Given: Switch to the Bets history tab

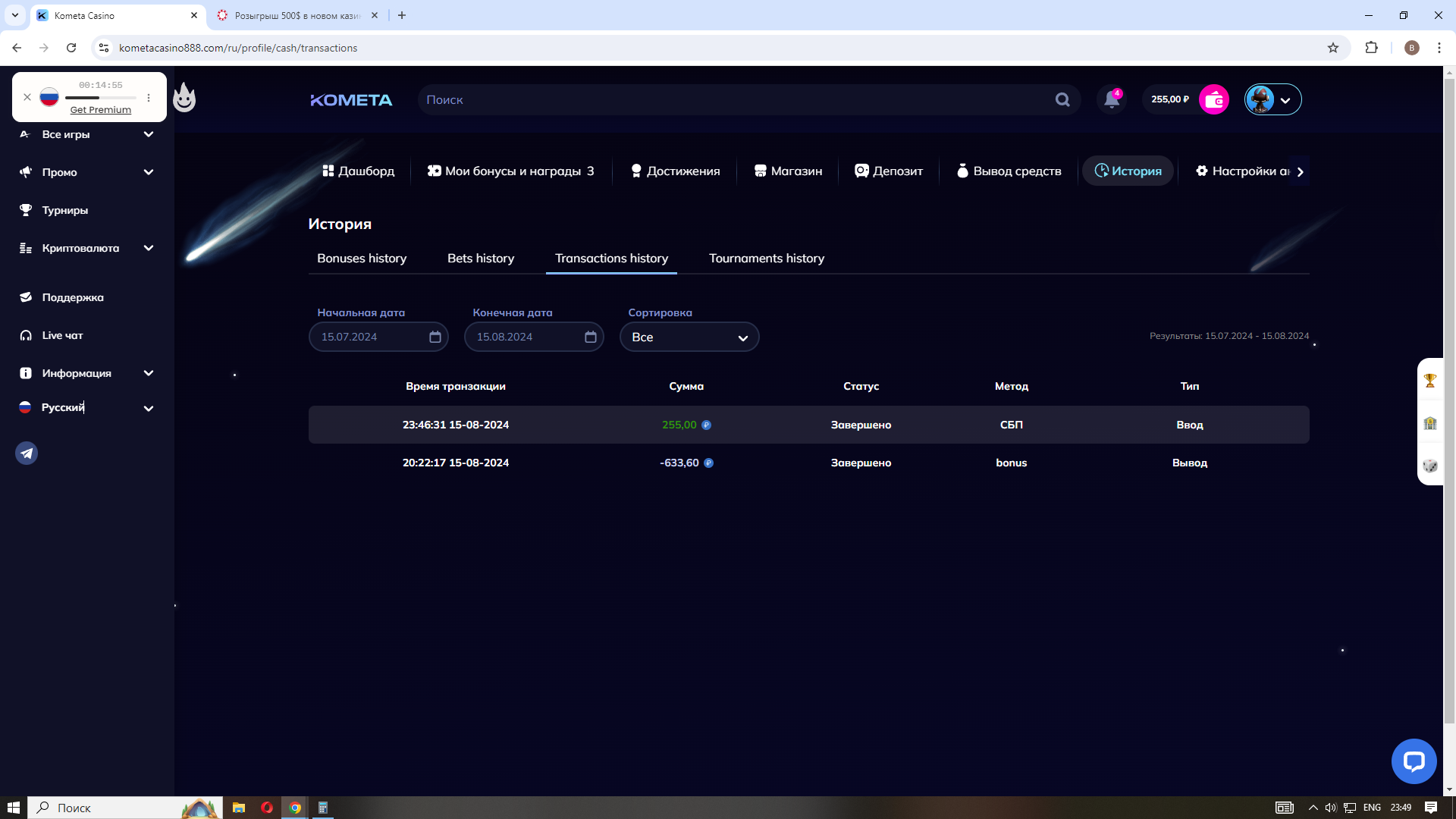Looking at the screenshot, I should [x=480, y=259].
